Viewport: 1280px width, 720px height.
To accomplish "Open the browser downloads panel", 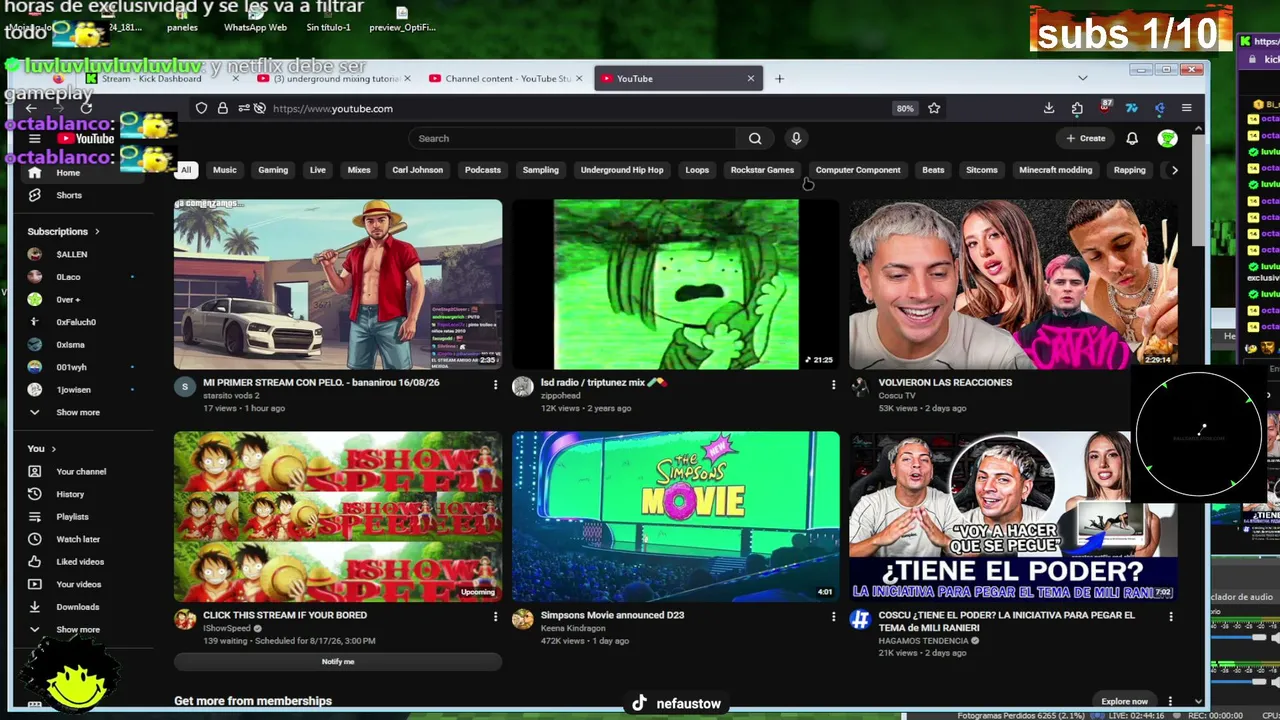I will tap(1049, 108).
